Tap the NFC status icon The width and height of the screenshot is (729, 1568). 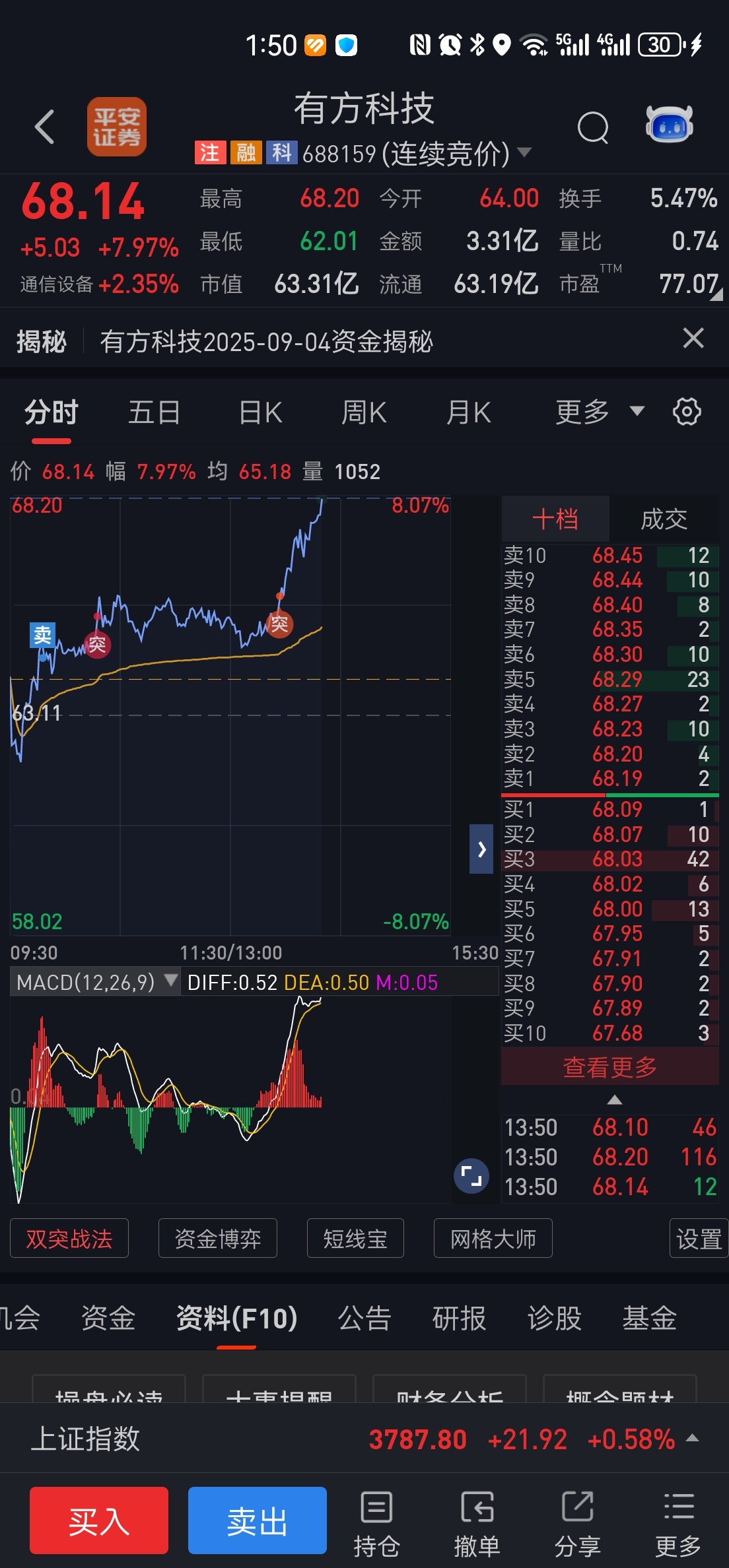point(420,45)
